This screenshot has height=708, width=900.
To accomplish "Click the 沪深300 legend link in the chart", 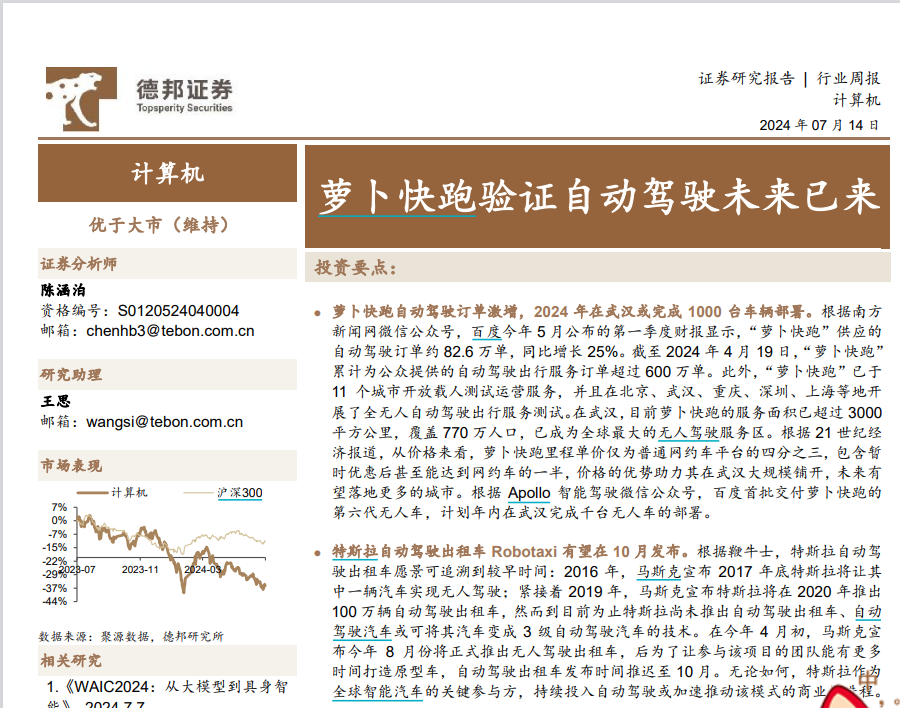I will coord(239,493).
